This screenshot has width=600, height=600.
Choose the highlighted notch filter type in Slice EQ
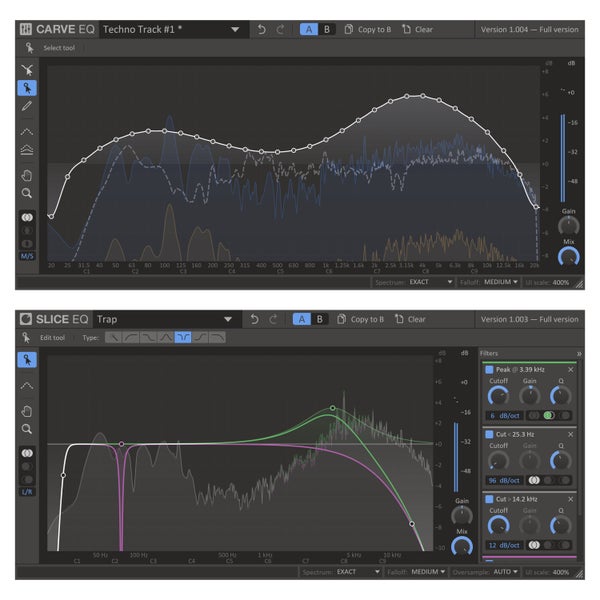pos(183,338)
